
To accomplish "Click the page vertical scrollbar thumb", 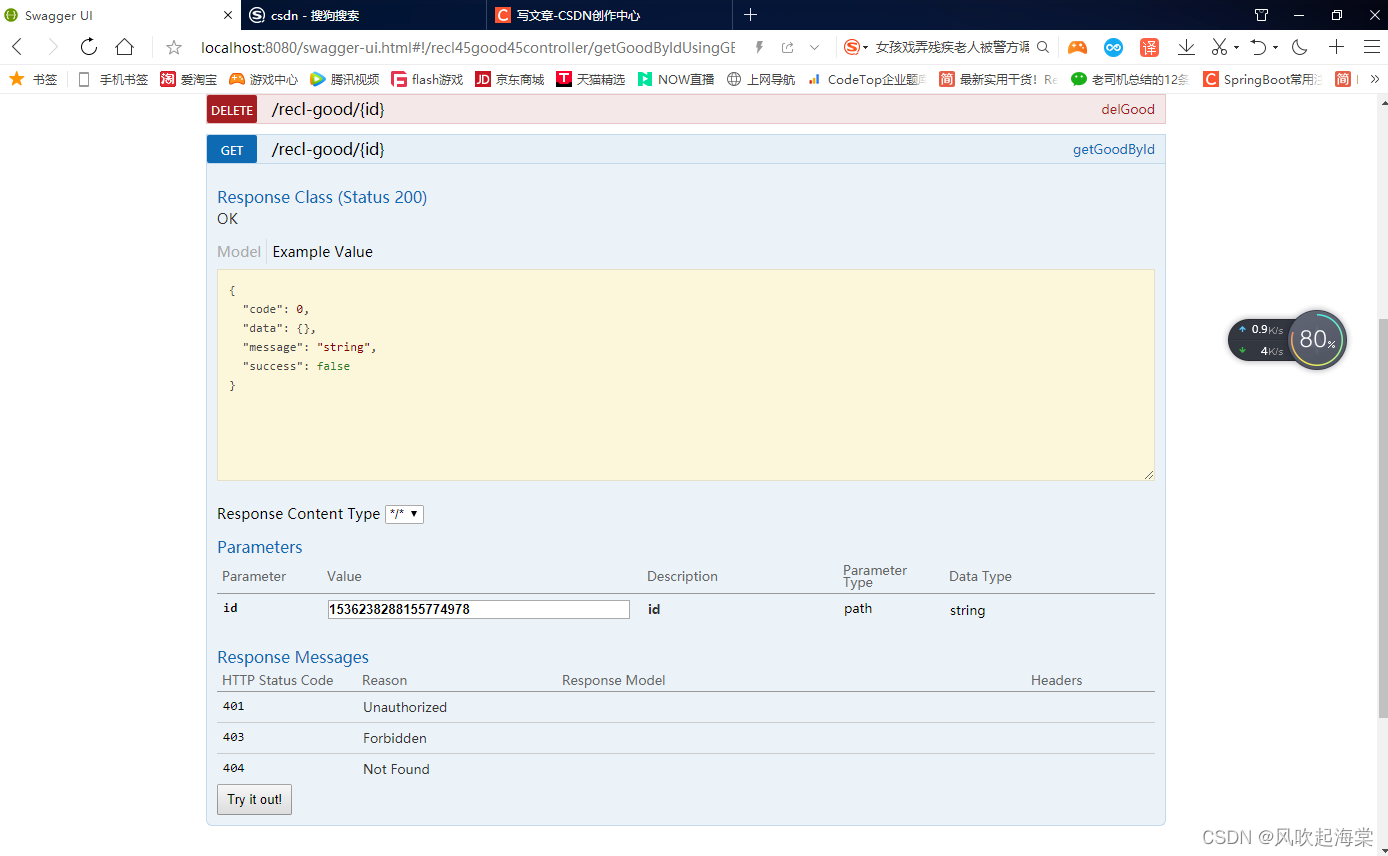I will point(1383,518).
